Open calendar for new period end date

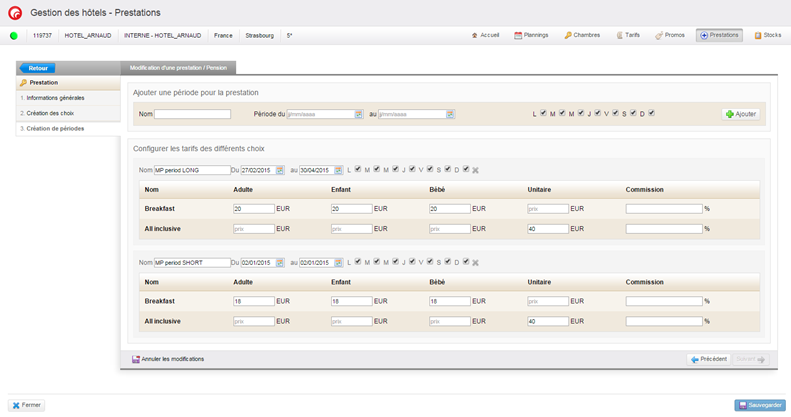pyautogui.click(x=450, y=114)
